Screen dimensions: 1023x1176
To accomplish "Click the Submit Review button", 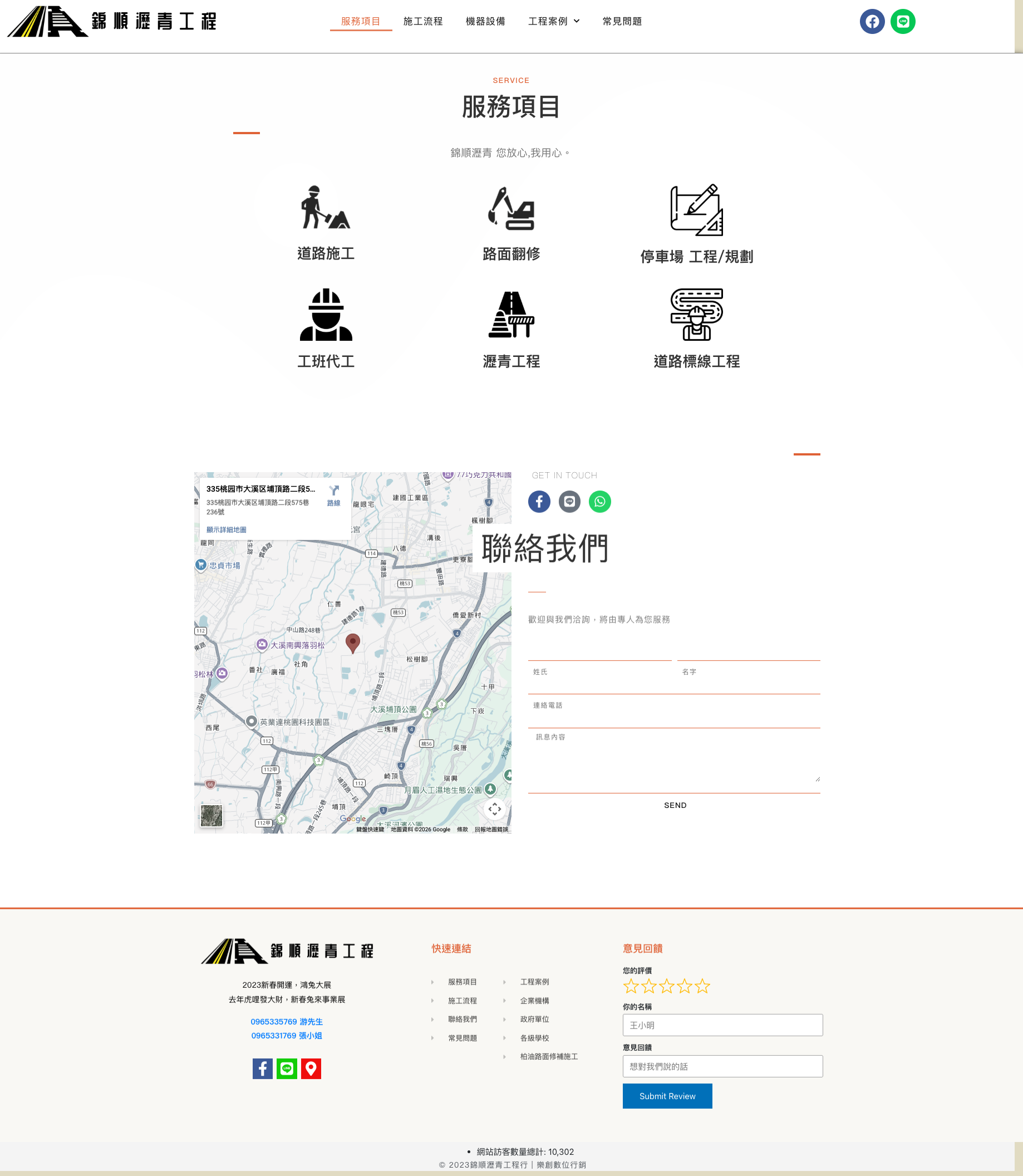I will (667, 1095).
